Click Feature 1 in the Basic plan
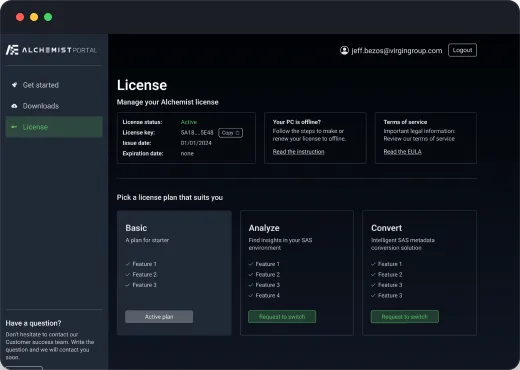Viewport: 520px width, 370px height. [x=144, y=264]
